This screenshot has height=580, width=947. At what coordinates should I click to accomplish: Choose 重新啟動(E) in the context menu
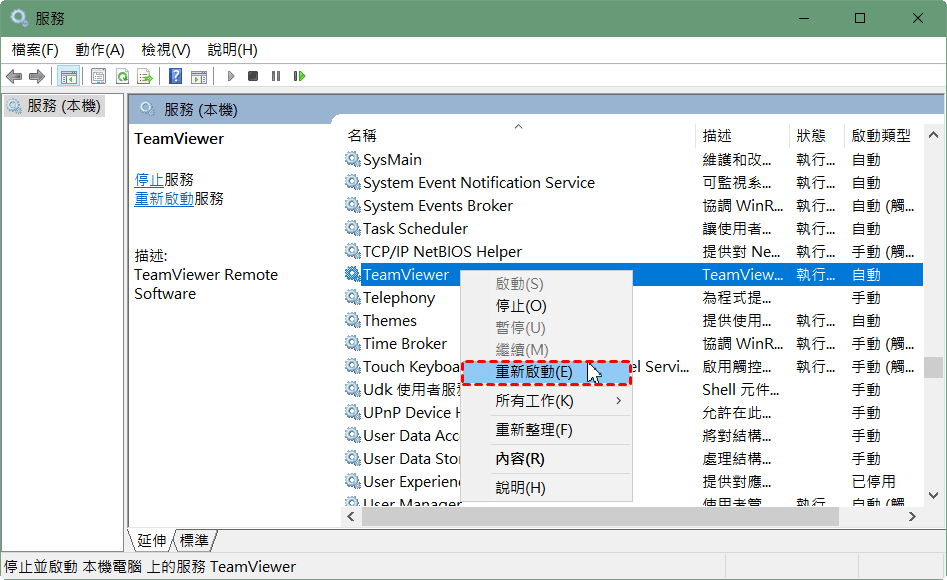pyautogui.click(x=547, y=372)
